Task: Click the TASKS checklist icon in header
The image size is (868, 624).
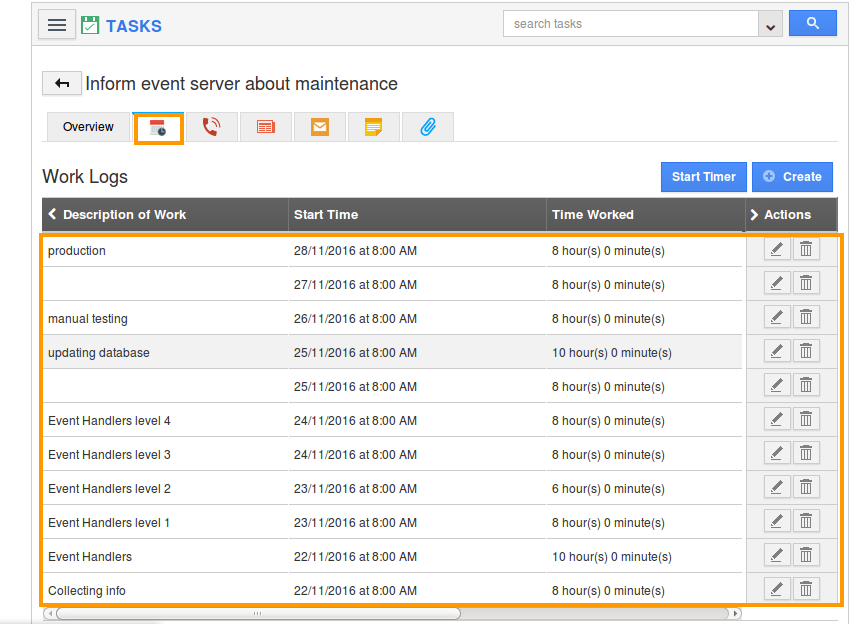Action: 89,23
